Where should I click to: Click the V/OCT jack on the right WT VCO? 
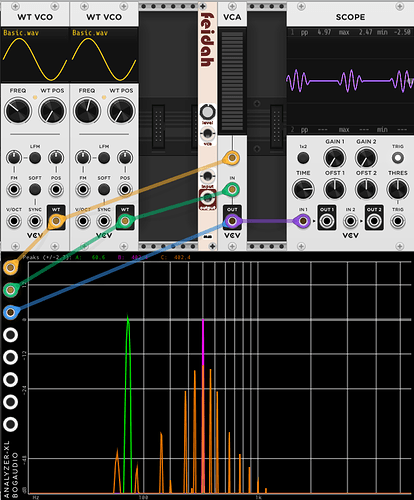(83, 221)
